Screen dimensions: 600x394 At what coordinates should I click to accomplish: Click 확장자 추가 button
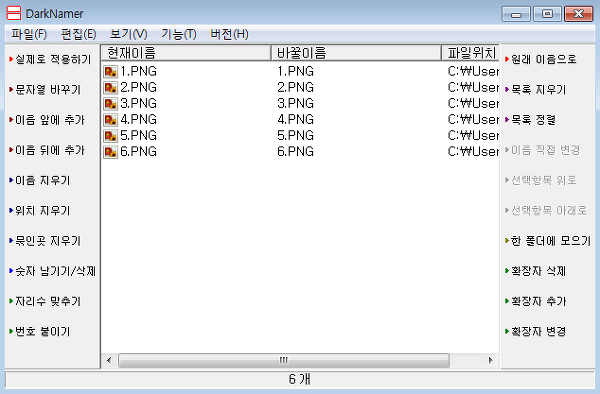coord(535,301)
